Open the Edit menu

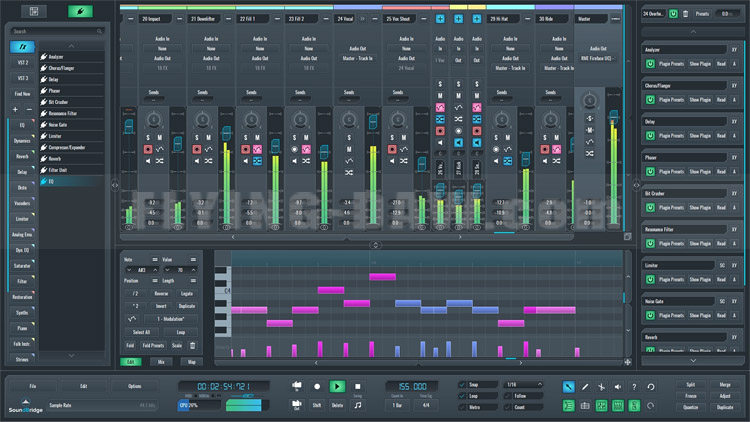pos(84,386)
